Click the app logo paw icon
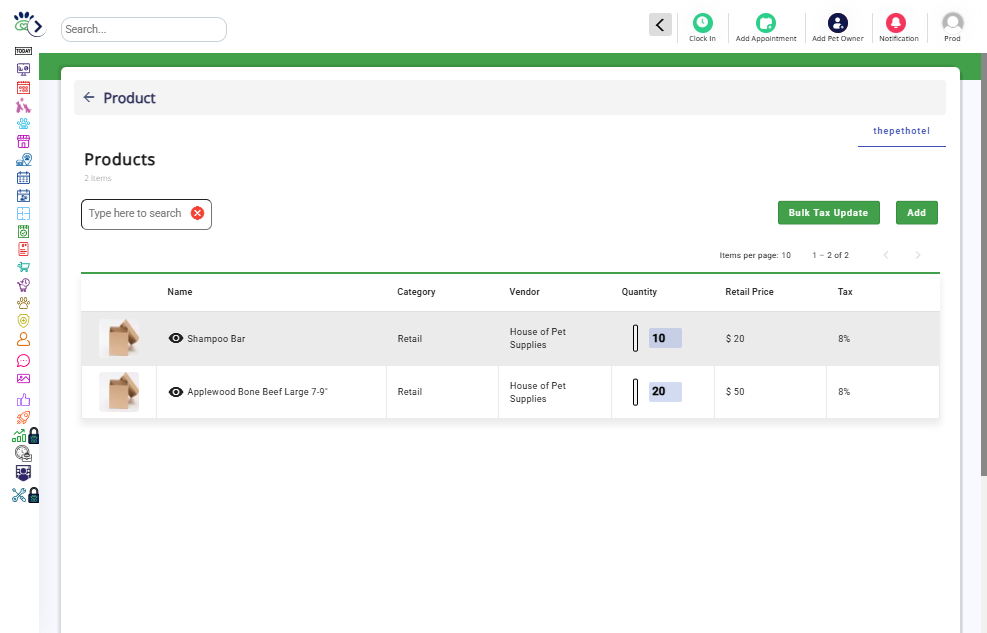The image size is (987, 633). pos(23,21)
